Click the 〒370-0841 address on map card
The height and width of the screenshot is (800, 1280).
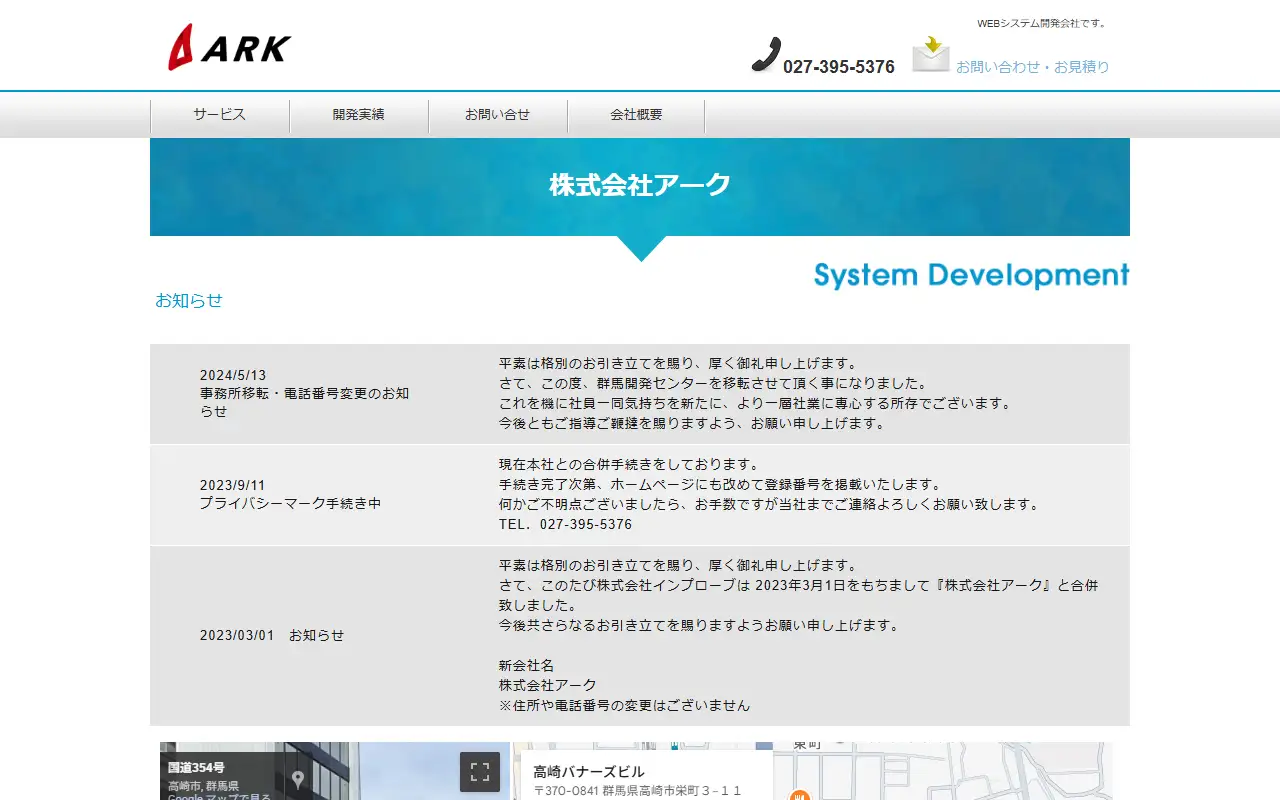[637, 791]
